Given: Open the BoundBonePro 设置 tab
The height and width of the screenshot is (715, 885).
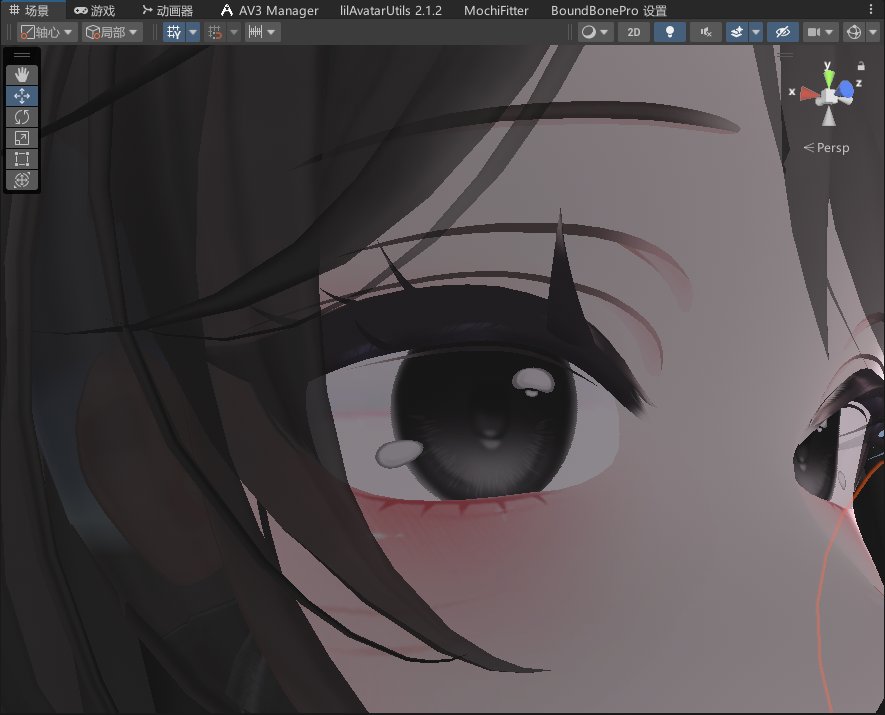Looking at the screenshot, I should point(608,10).
